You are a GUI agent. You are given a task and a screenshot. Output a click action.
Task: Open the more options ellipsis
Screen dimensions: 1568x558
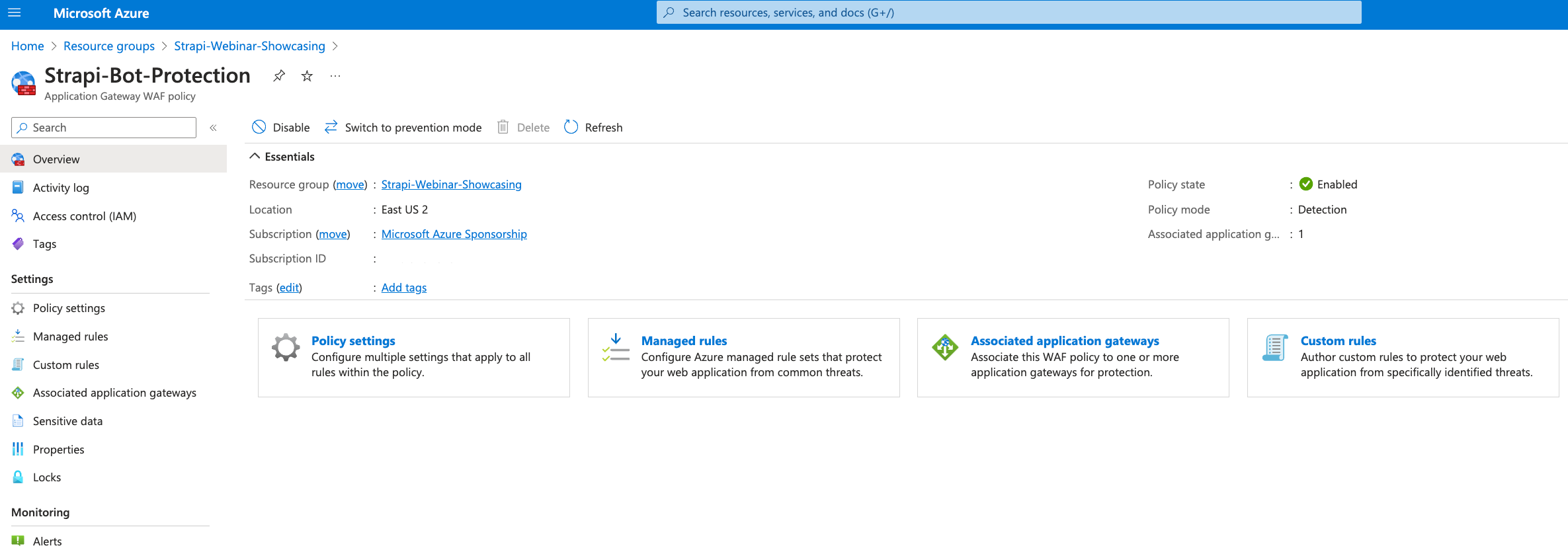(335, 76)
